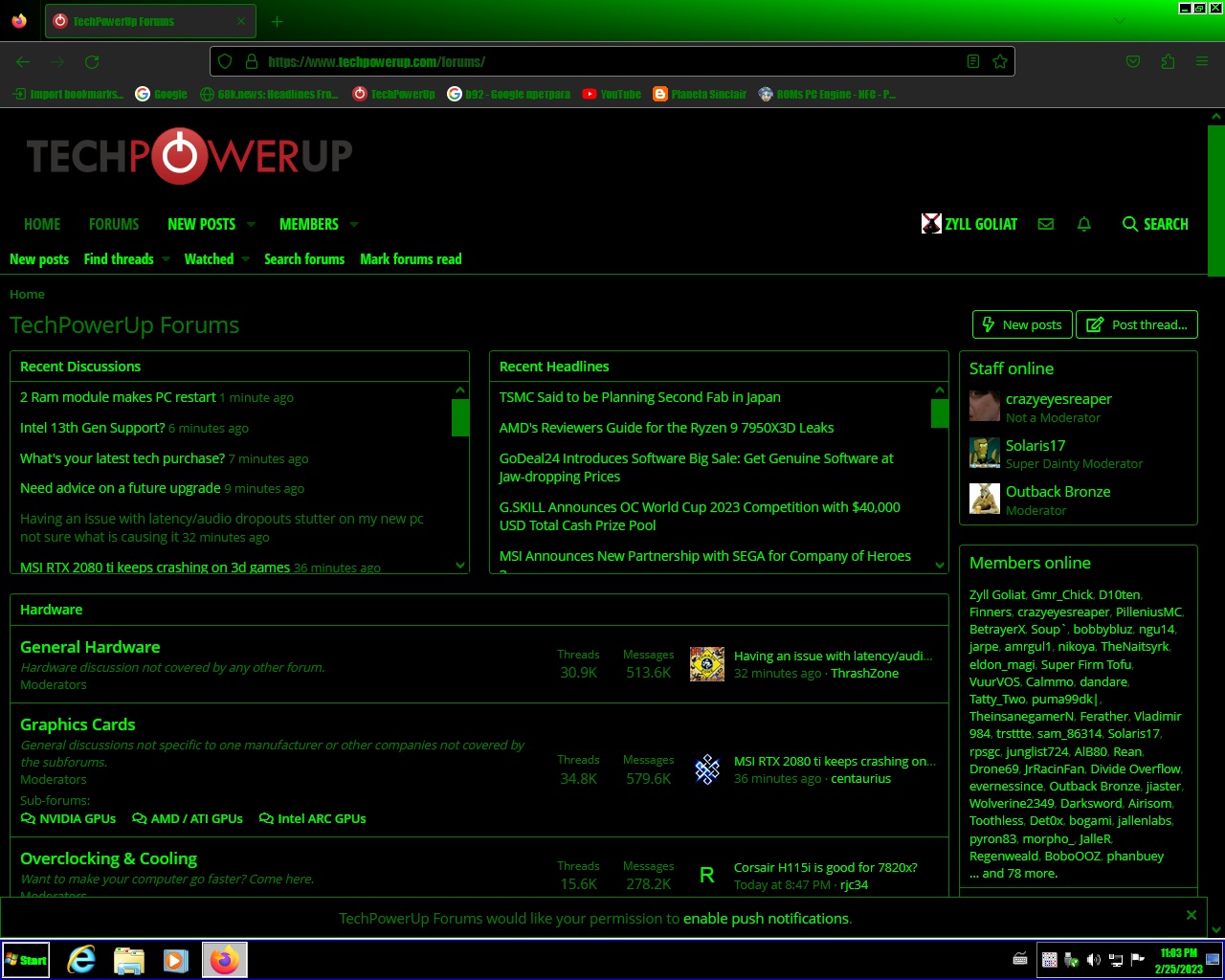Open the AMD / ATI GPUs sub-forum
The image size is (1225, 980).
coord(188,819)
